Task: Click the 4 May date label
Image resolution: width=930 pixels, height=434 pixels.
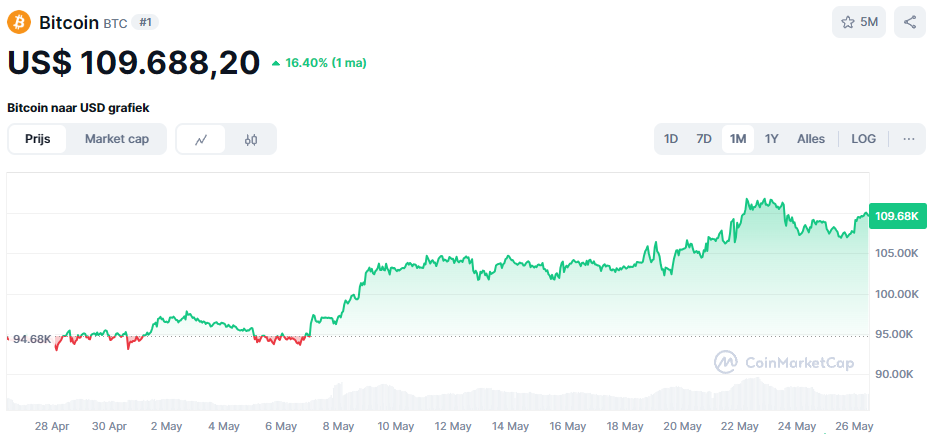Action: click(x=224, y=426)
